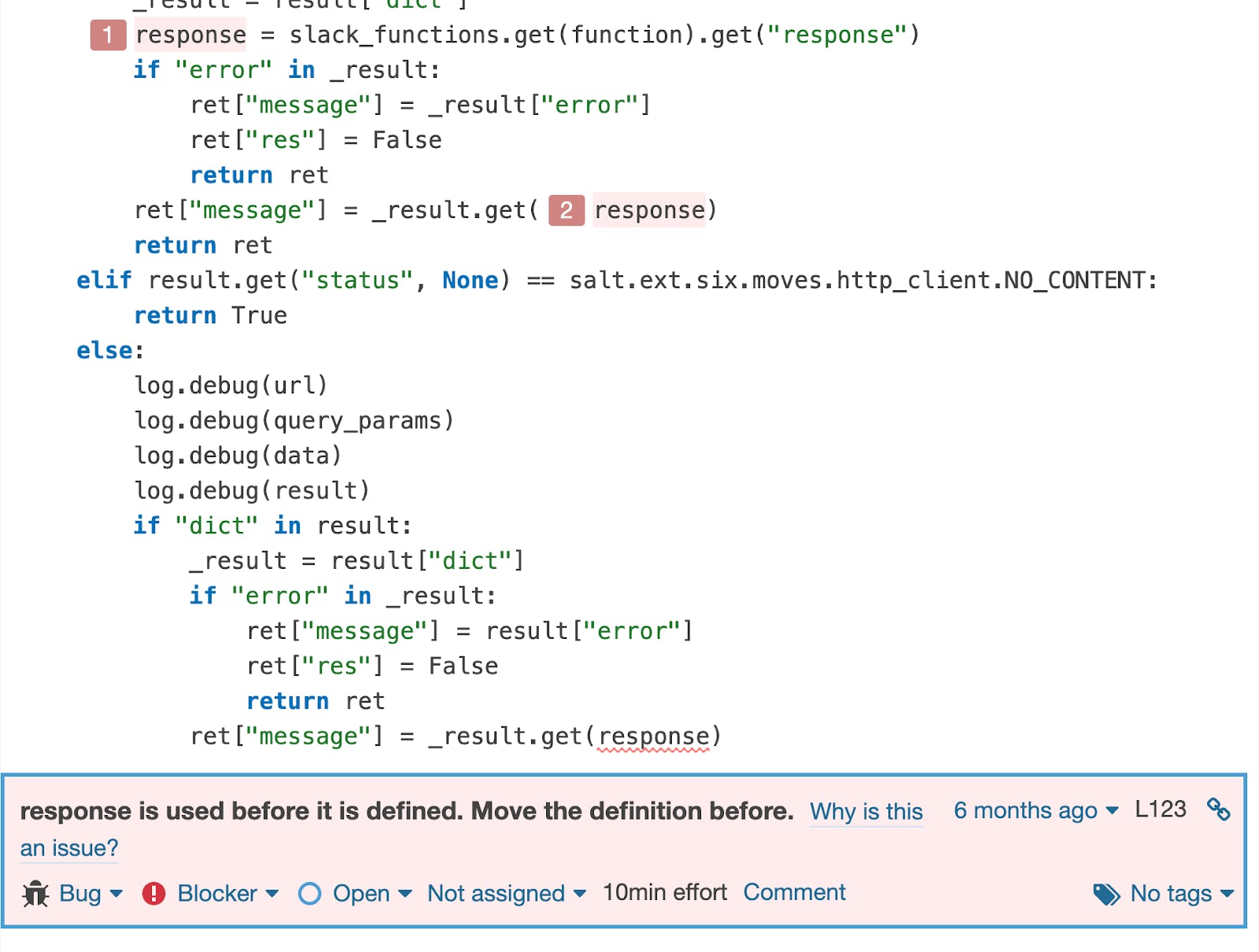Click the Open status circle icon
Screen dimensions: 1259x952
point(310,893)
